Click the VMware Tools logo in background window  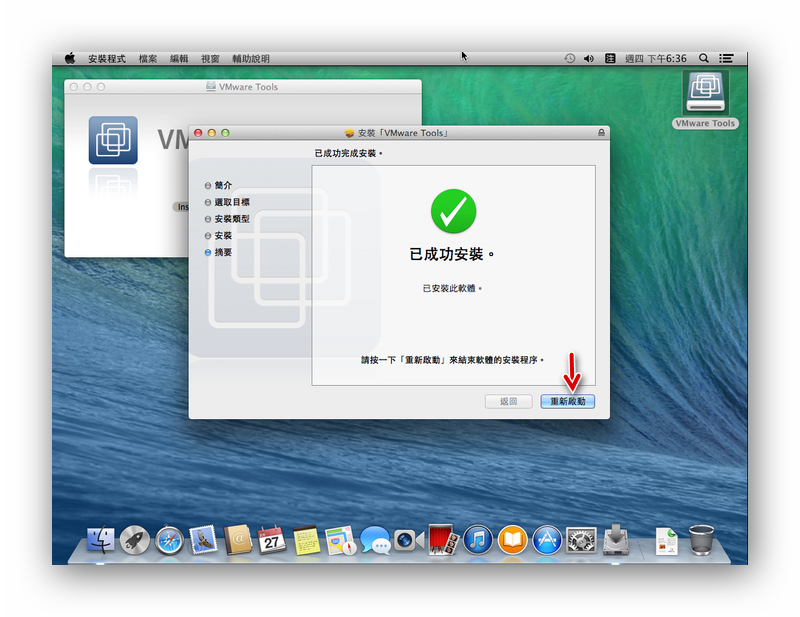coord(113,140)
